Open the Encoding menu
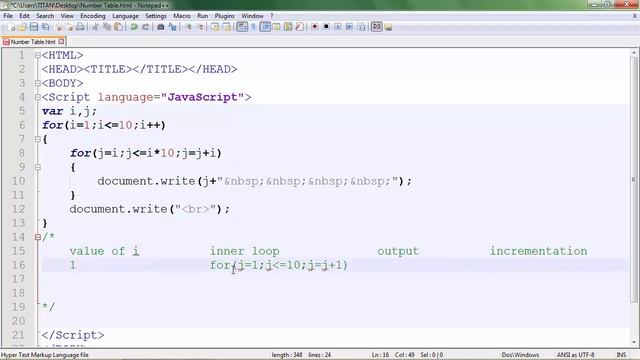The height and width of the screenshot is (360, 640). click(x=93, y=16)
